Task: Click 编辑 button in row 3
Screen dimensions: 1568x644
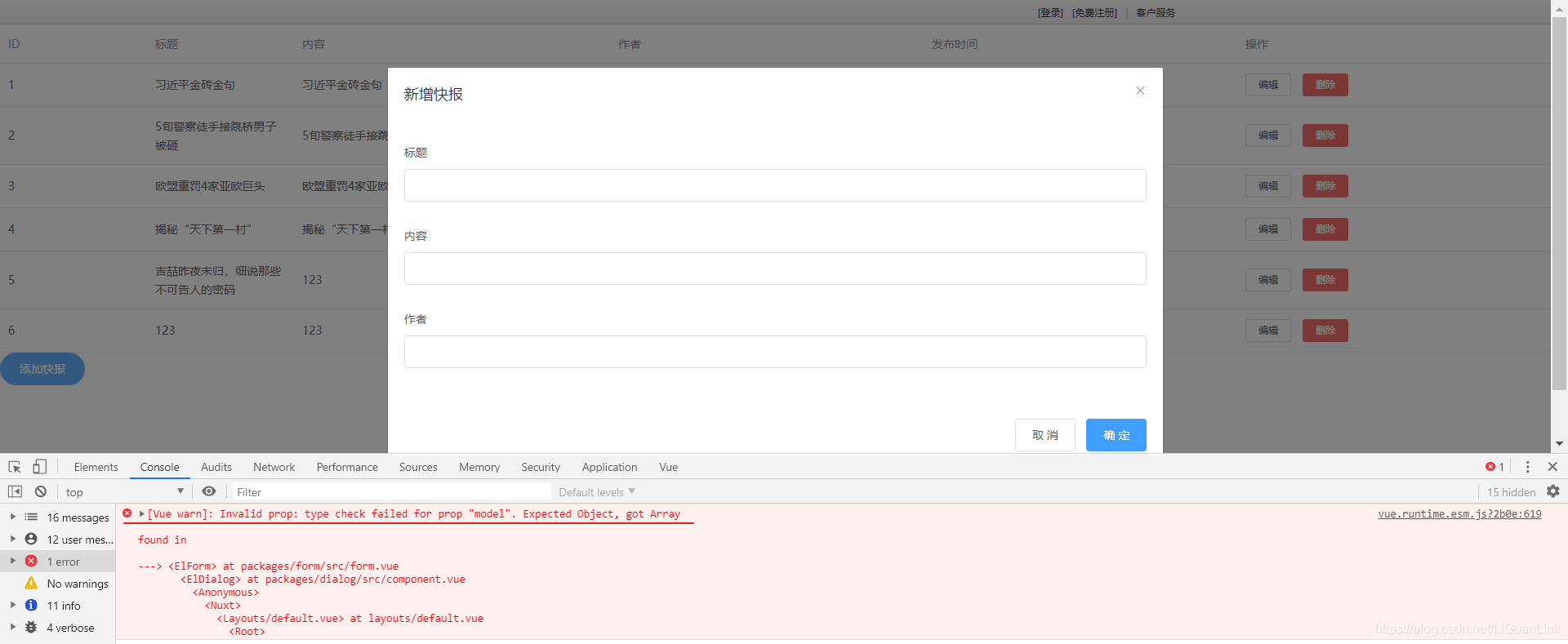Action: 1267,186
